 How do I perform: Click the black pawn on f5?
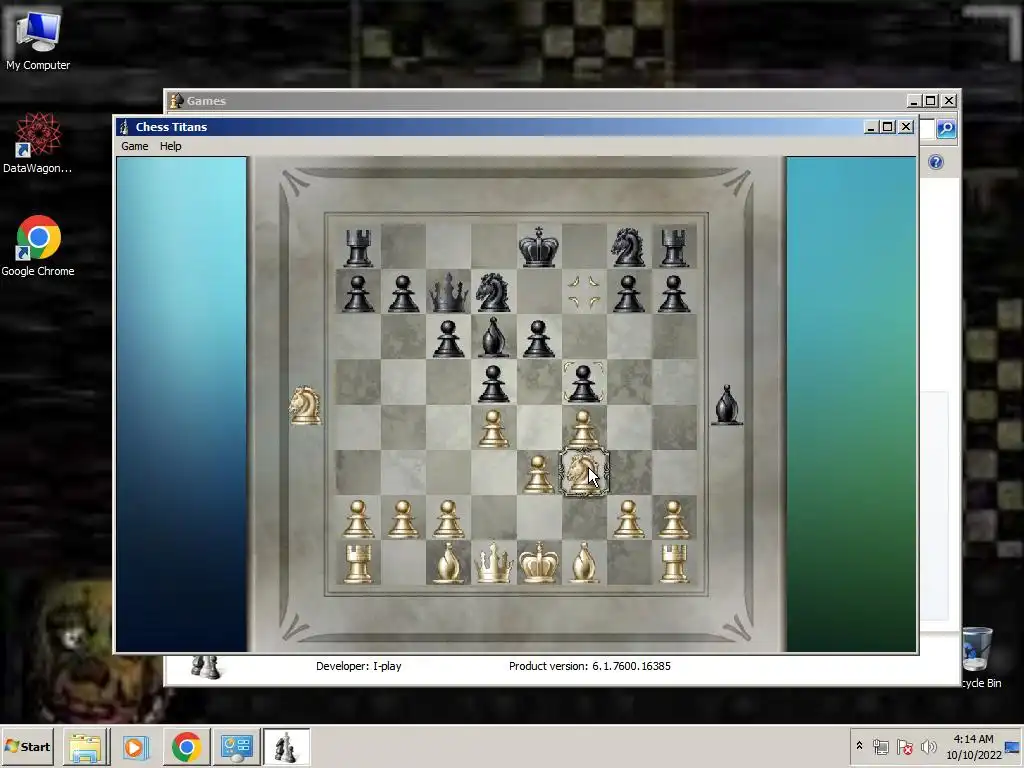583,383
